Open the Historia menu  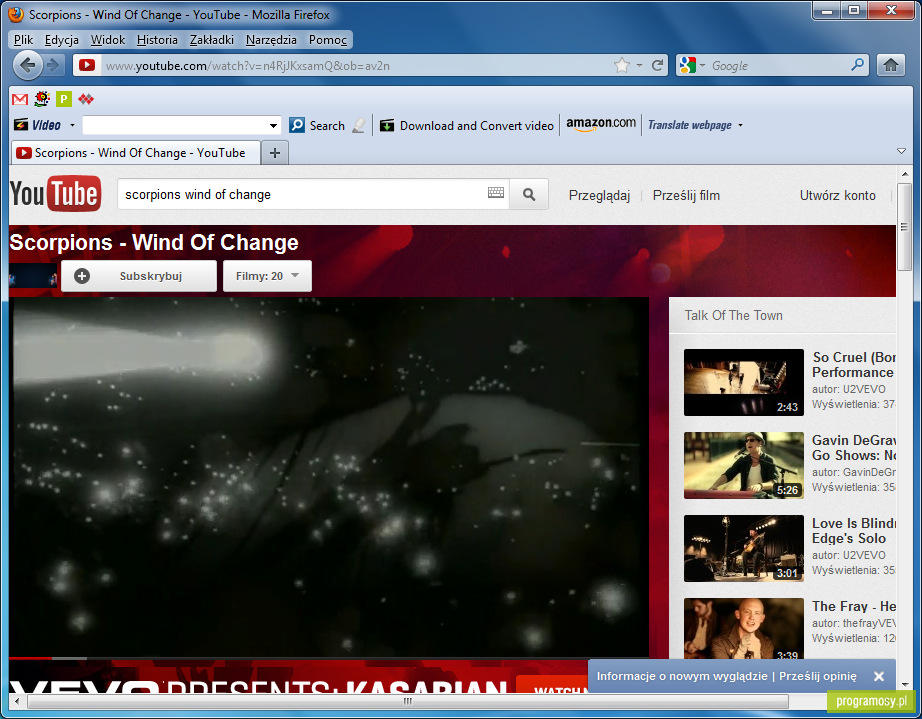click(157, 40)
